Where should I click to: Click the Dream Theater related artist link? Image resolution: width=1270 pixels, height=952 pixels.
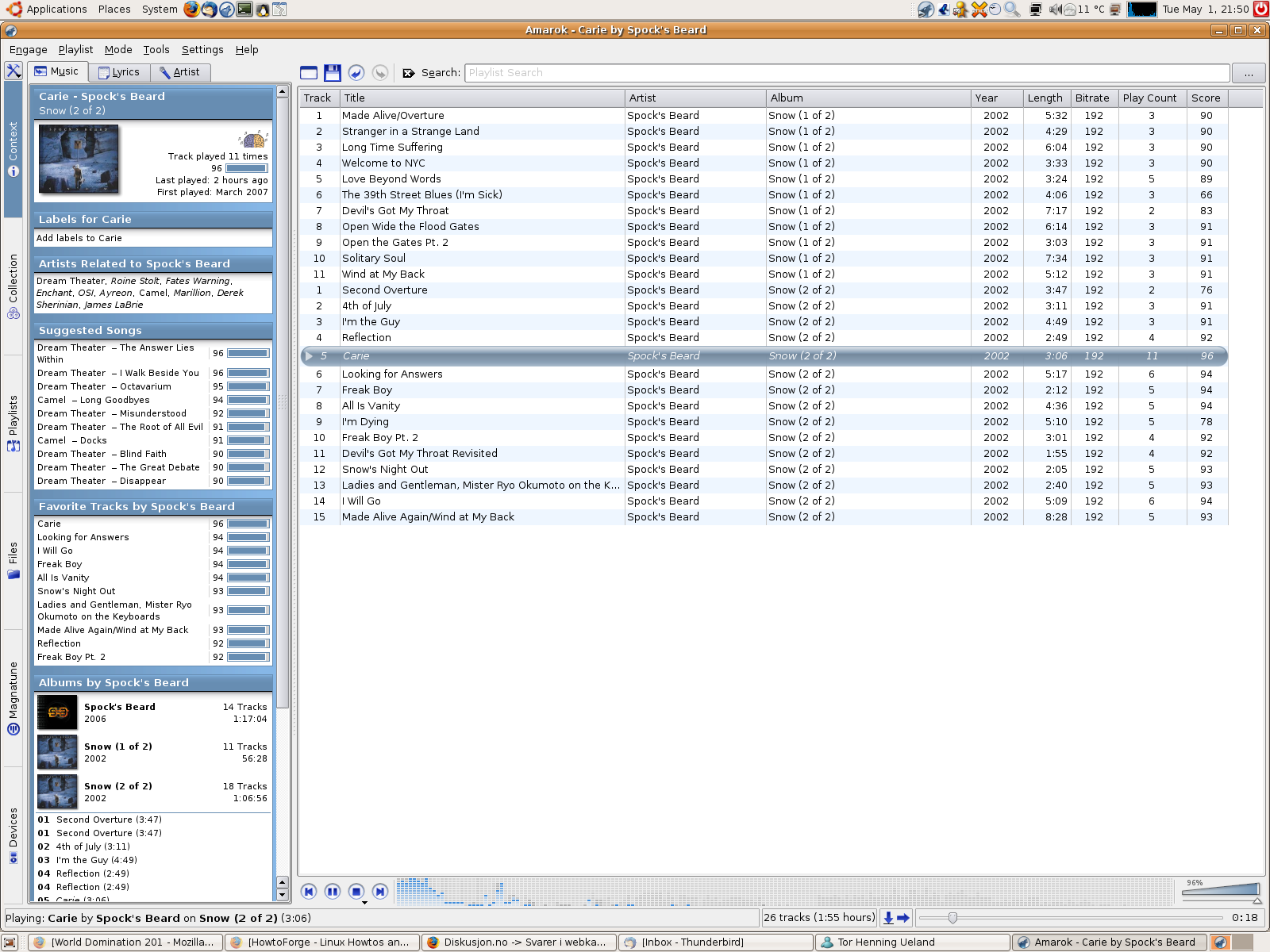point(71,281)
